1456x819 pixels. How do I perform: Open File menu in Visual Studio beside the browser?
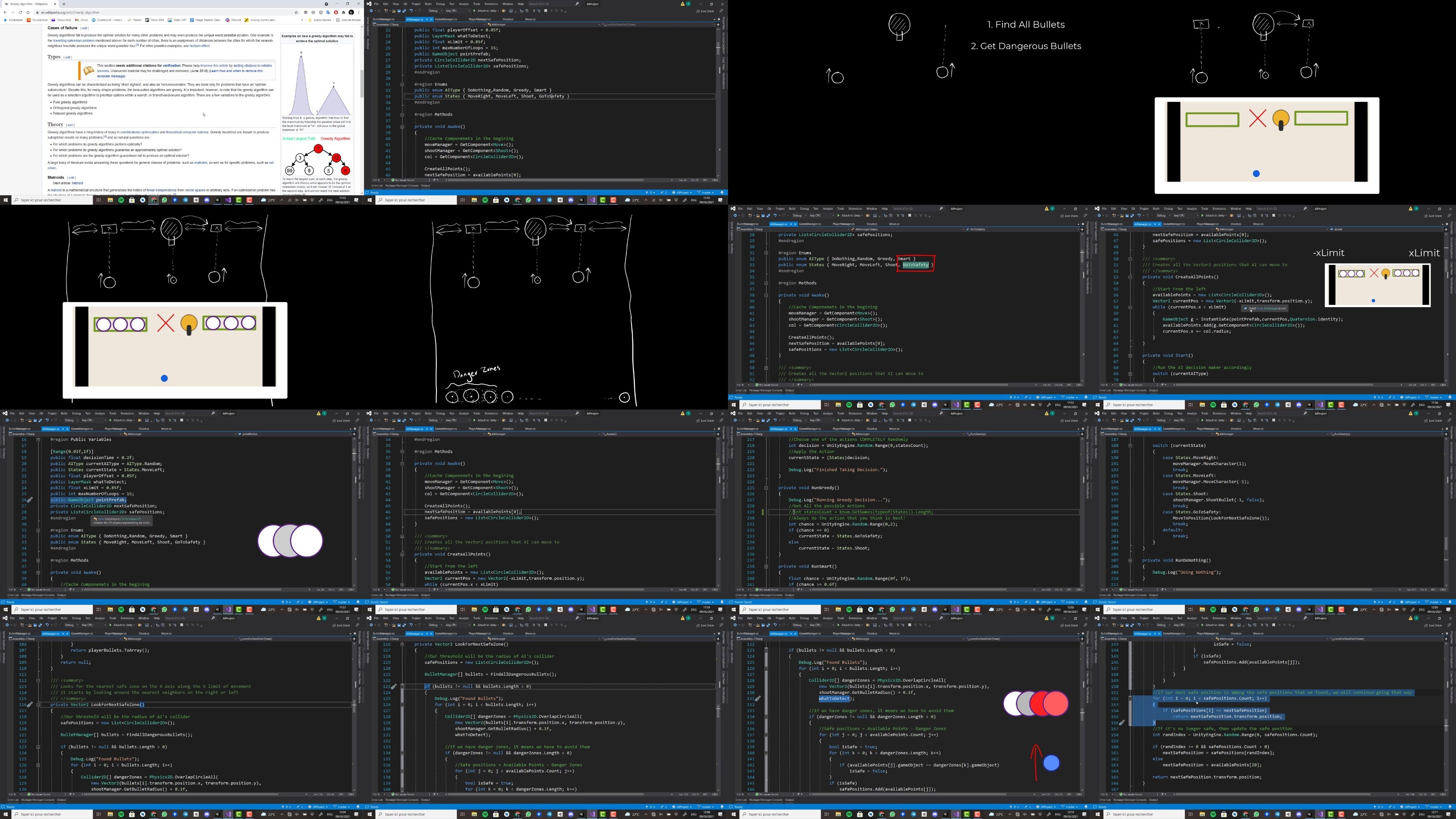point(376,4)
